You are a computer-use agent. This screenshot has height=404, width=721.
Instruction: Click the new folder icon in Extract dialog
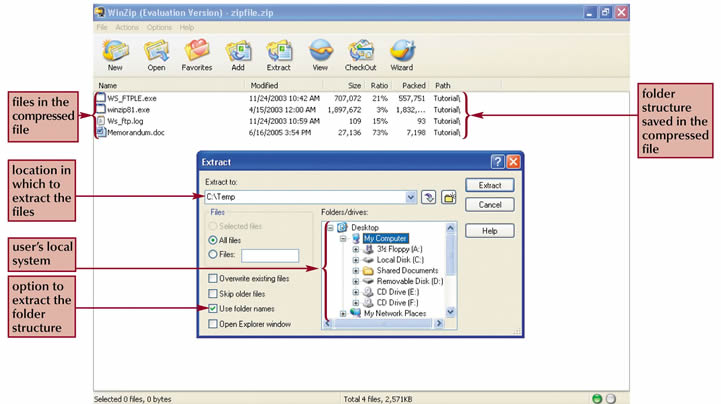point(449,197)
